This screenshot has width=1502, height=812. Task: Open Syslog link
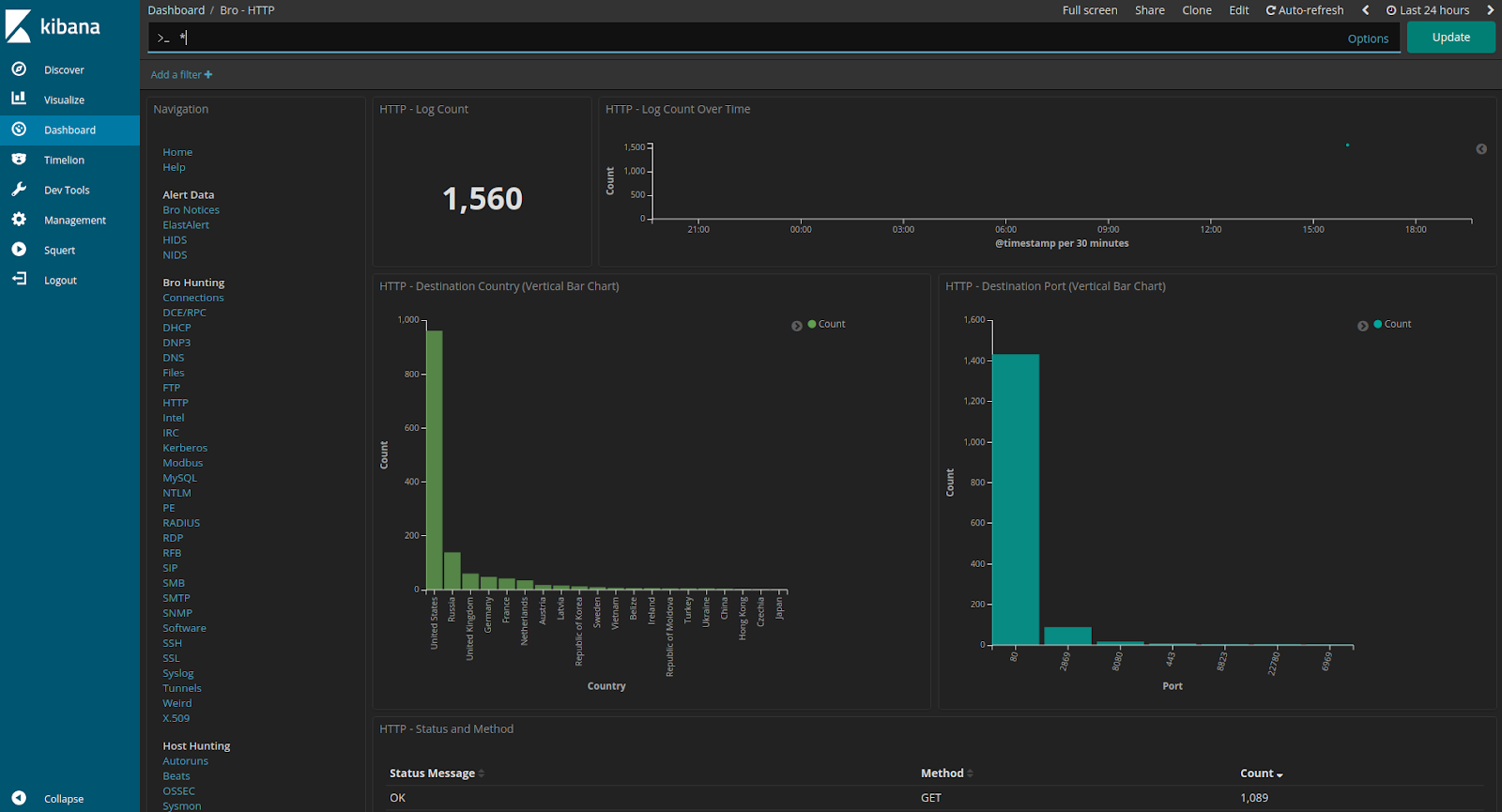tap(178, 673)
